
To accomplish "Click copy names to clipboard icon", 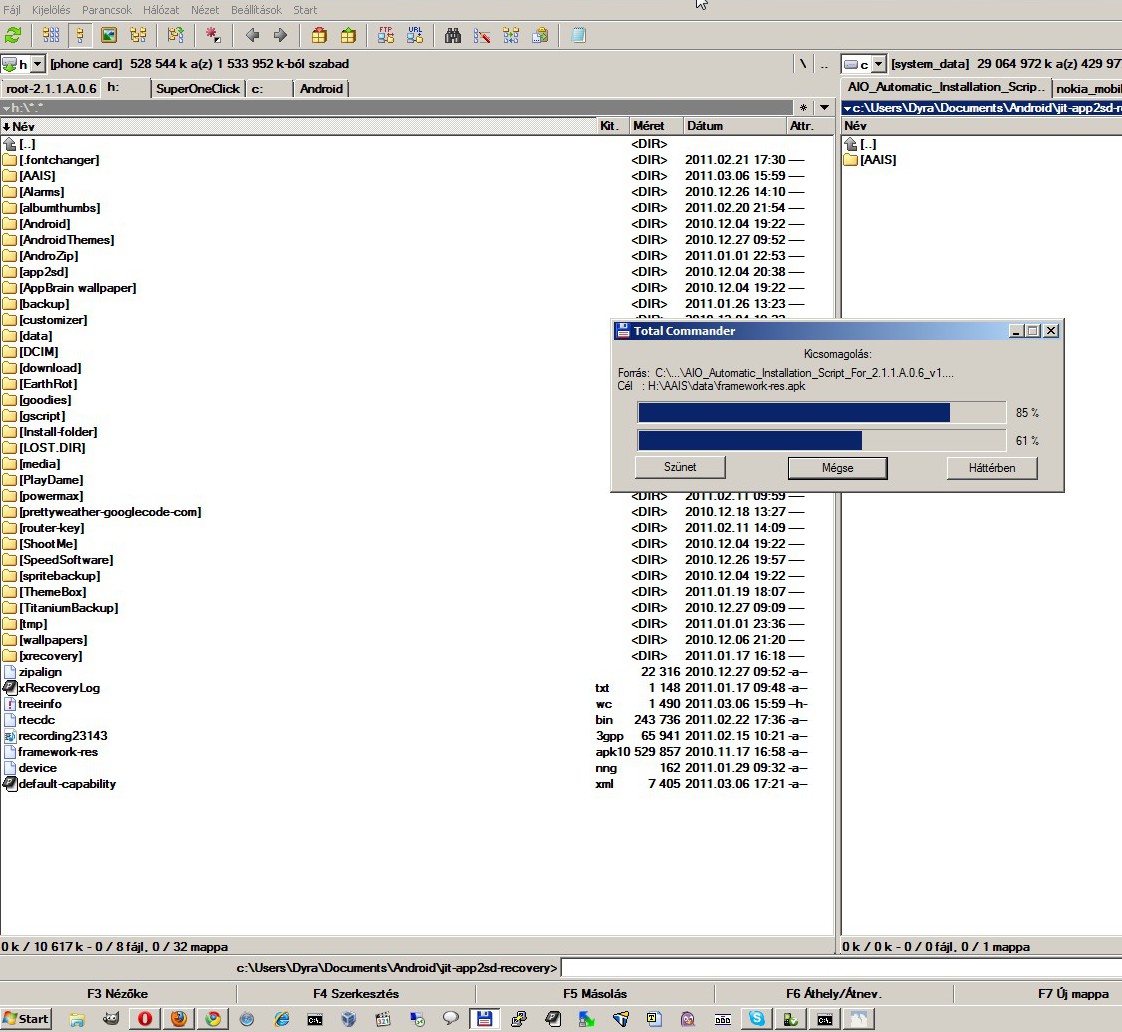I will 540,35.
